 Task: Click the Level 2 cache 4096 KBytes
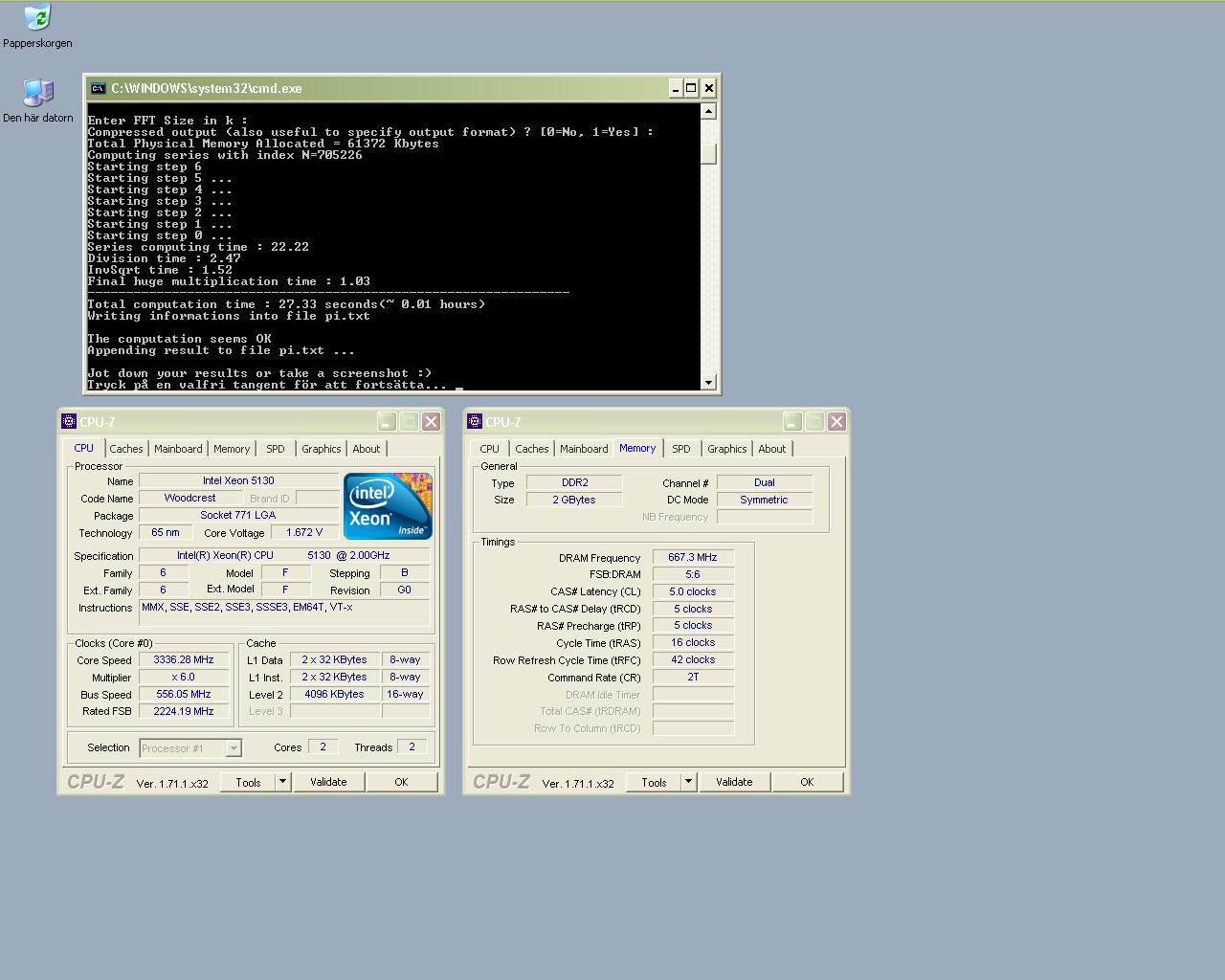[334, 694]
